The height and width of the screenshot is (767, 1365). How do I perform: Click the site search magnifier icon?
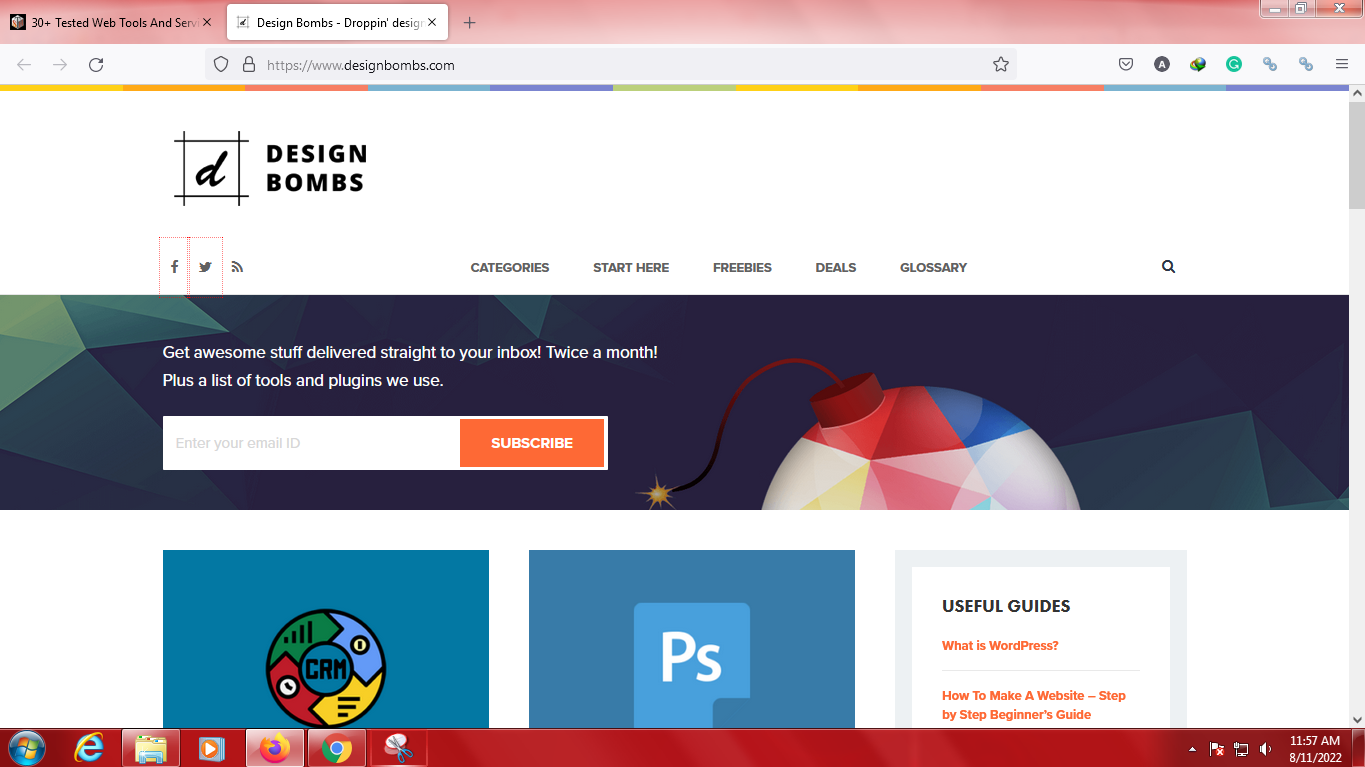point(1168,267)
